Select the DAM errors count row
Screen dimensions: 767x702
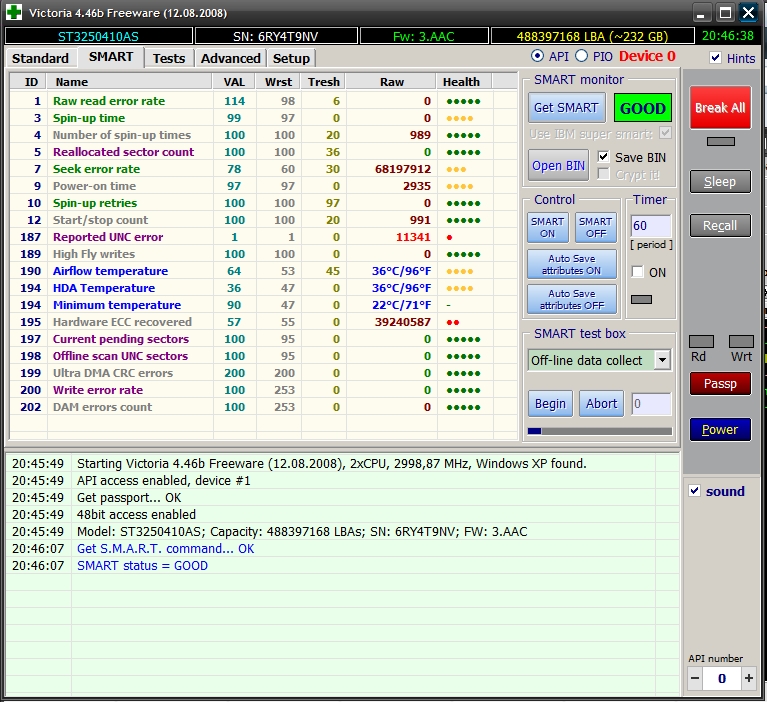coord(263,407)
